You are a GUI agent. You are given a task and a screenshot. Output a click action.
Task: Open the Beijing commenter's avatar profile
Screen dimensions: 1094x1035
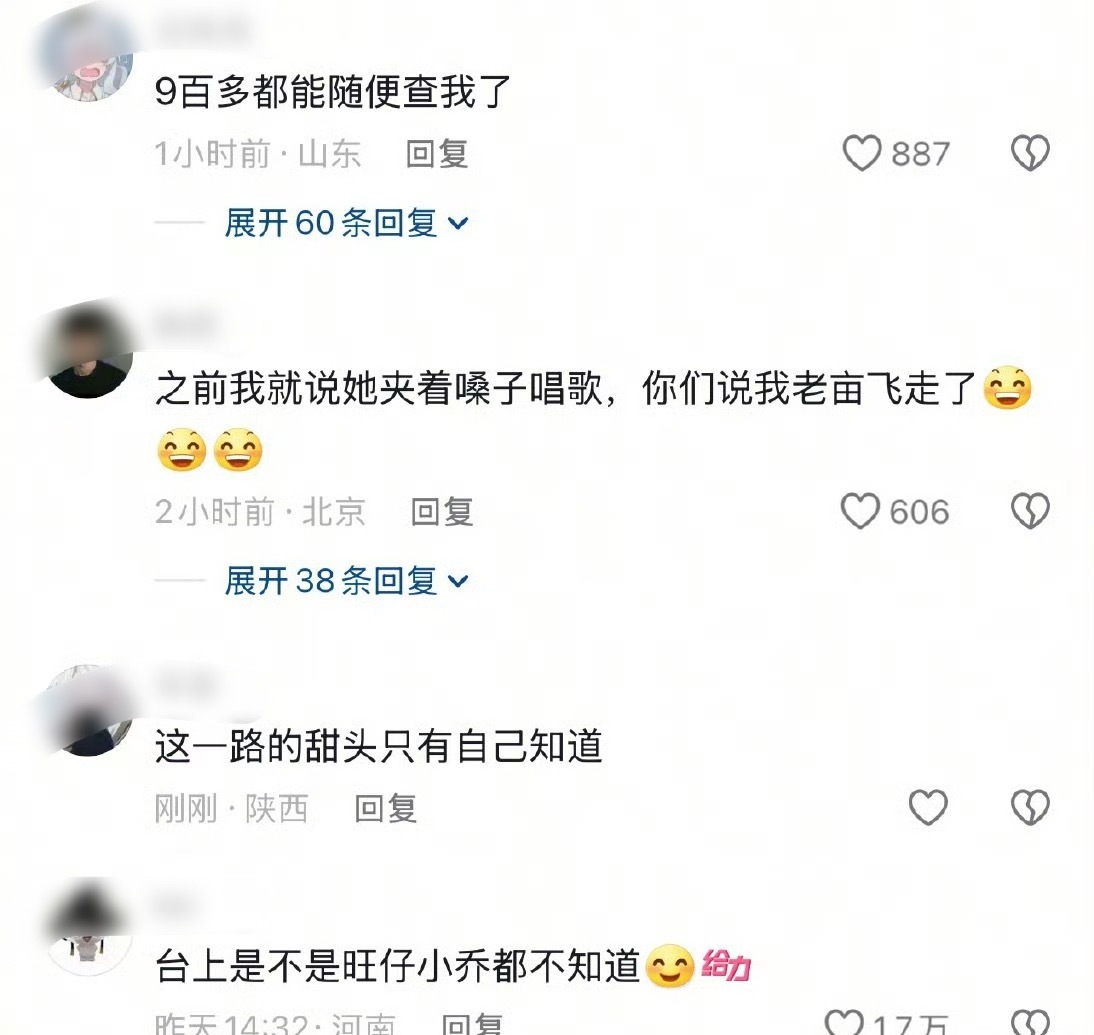[x=87, y=352]
